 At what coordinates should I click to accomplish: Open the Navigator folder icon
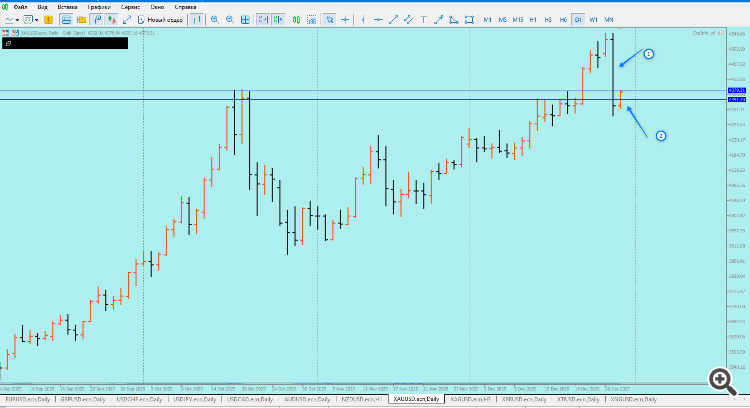pyautogui.click(x=81, y=20)
